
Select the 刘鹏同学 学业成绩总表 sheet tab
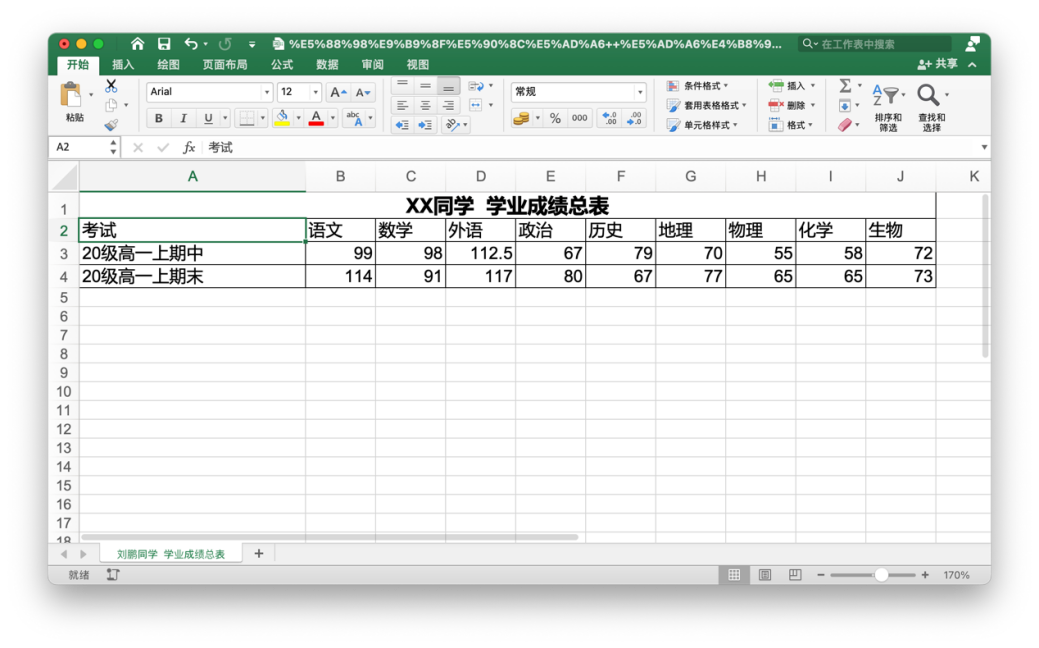(x=170, y=554)
